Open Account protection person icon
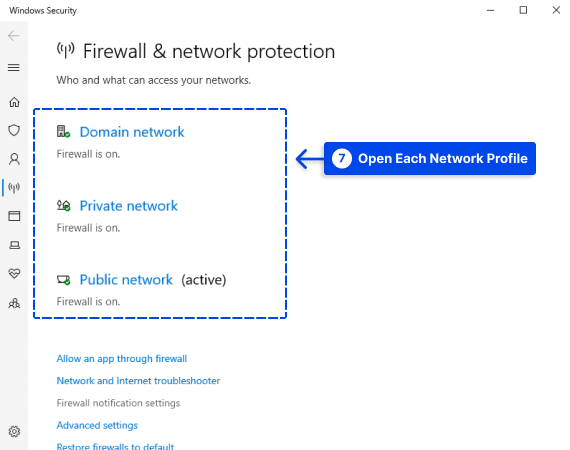 (x=14, y=159)
